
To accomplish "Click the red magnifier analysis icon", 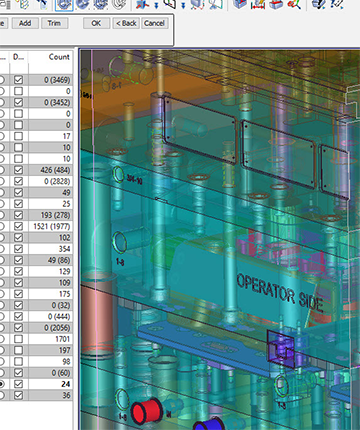I will pos(294,4).
